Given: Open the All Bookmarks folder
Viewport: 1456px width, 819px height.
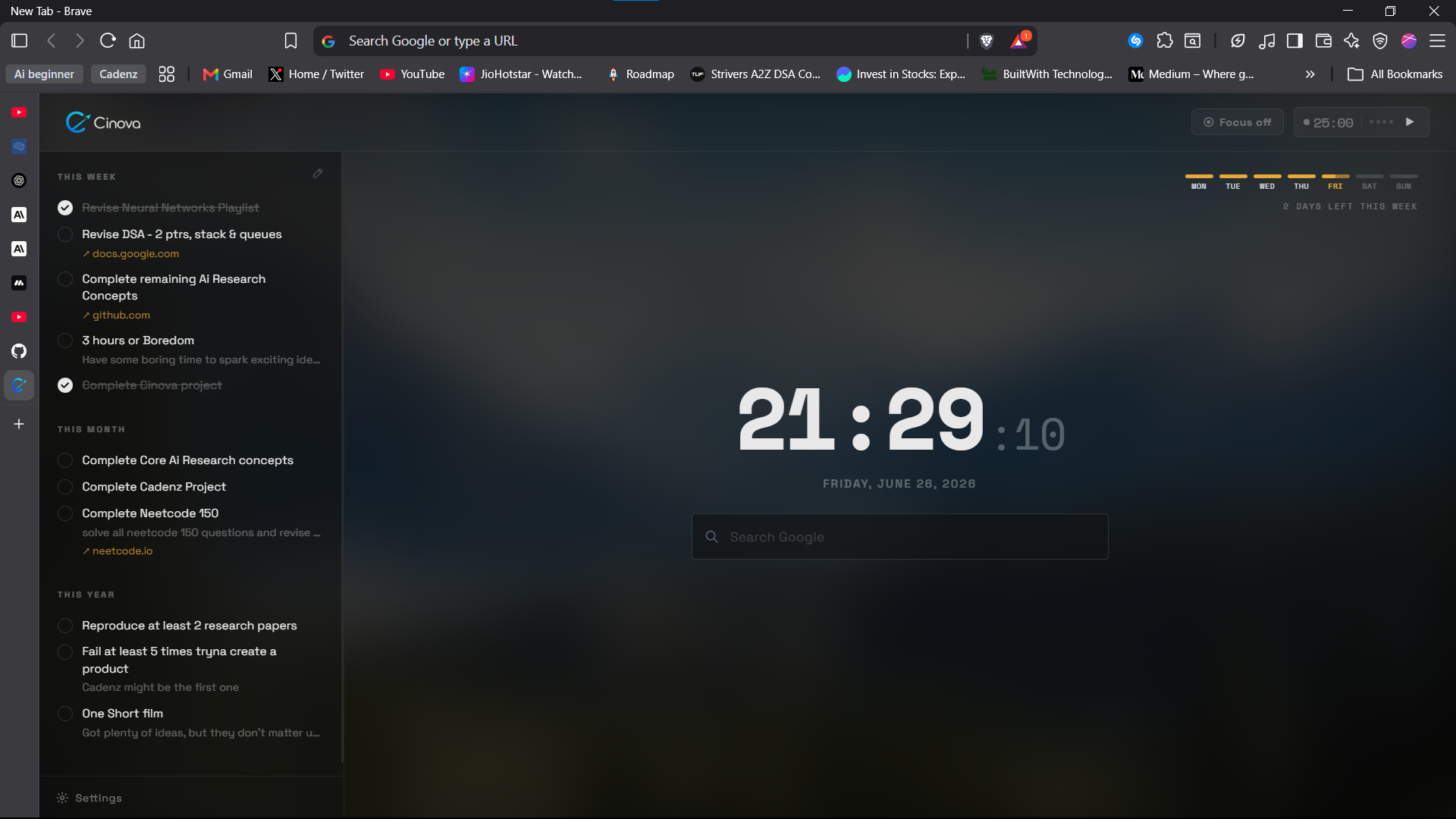Looking at the screenshot, I should click(x=1395, y=74).
